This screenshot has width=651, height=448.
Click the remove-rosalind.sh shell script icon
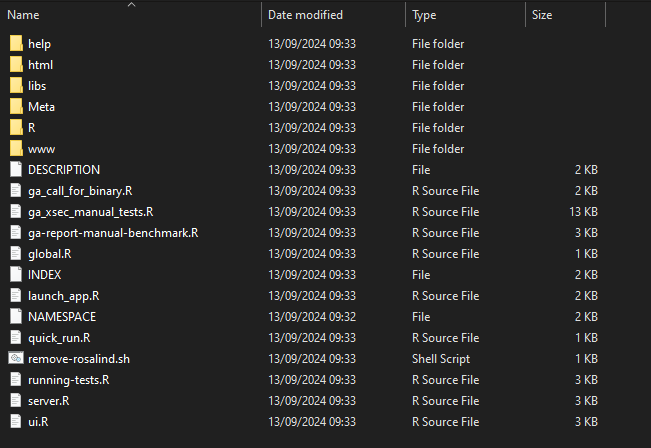pyautogui.click(x=15, y=359)
